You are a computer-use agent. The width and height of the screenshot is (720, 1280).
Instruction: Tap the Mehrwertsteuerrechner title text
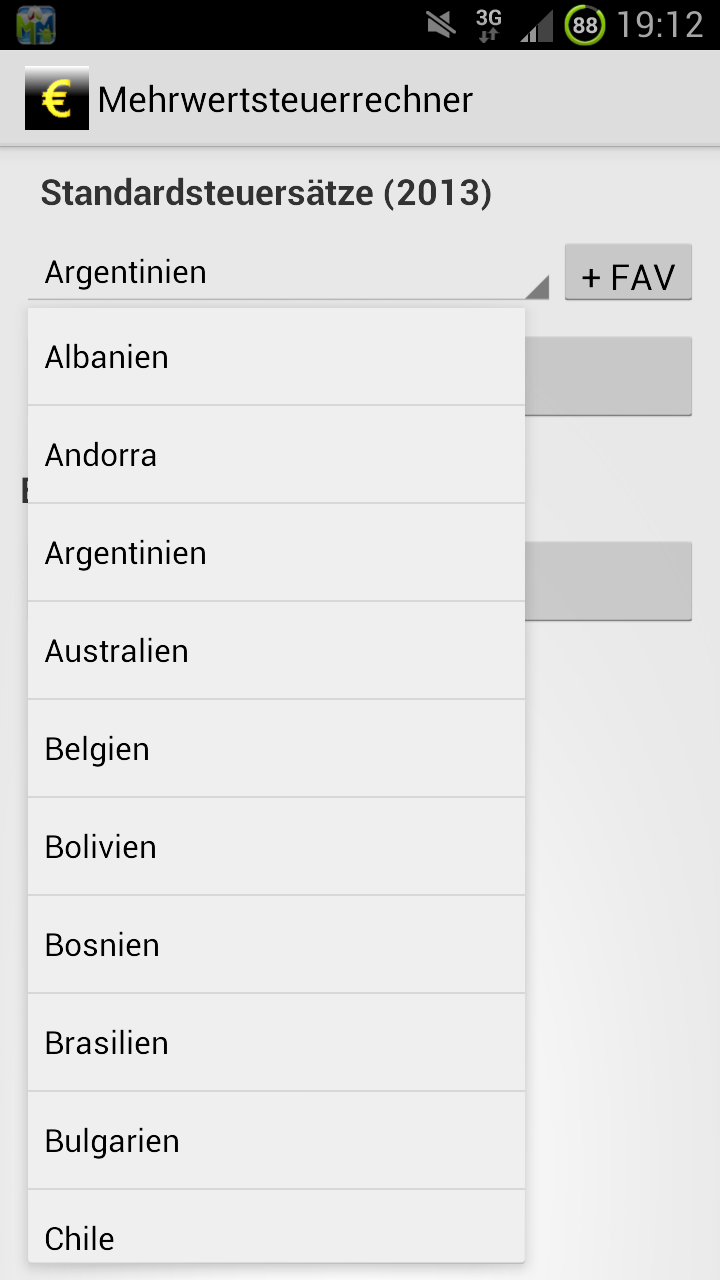click(285, 100)
